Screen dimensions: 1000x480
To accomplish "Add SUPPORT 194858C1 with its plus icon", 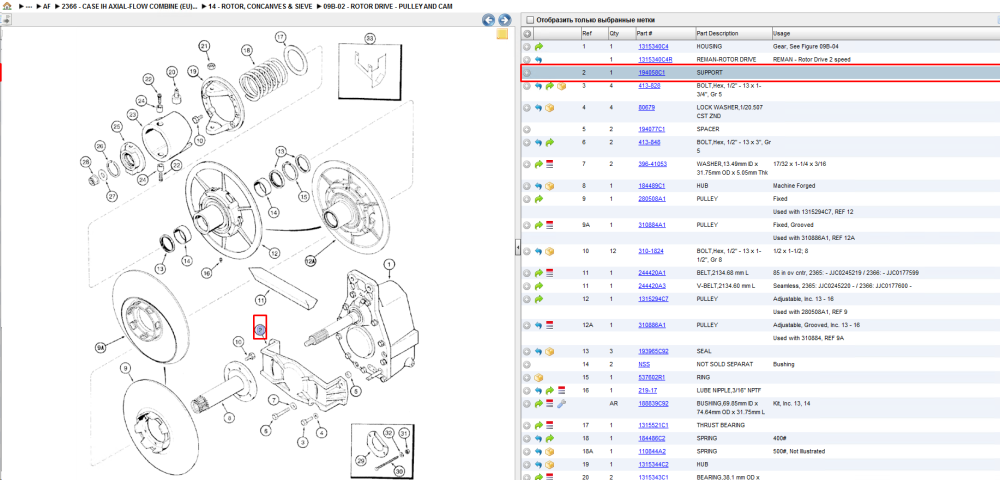I will 527,73.
